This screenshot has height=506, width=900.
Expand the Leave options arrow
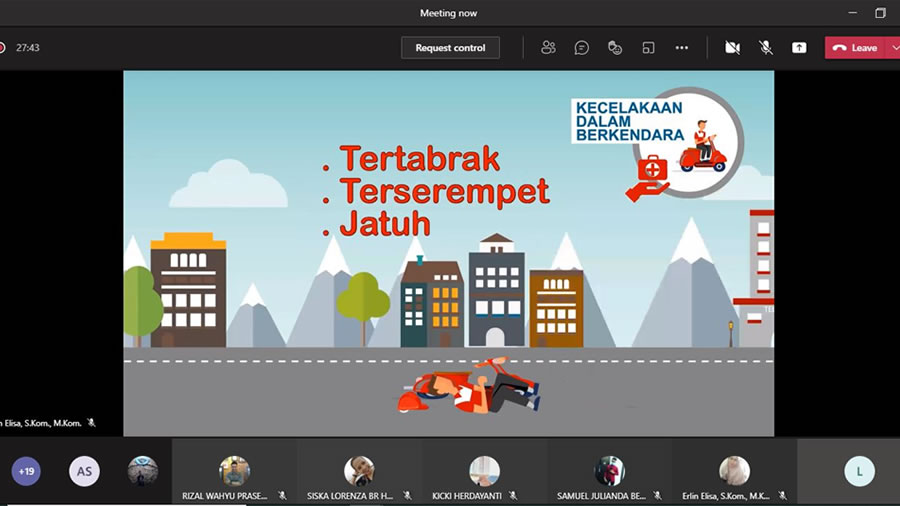coord(894,47)
